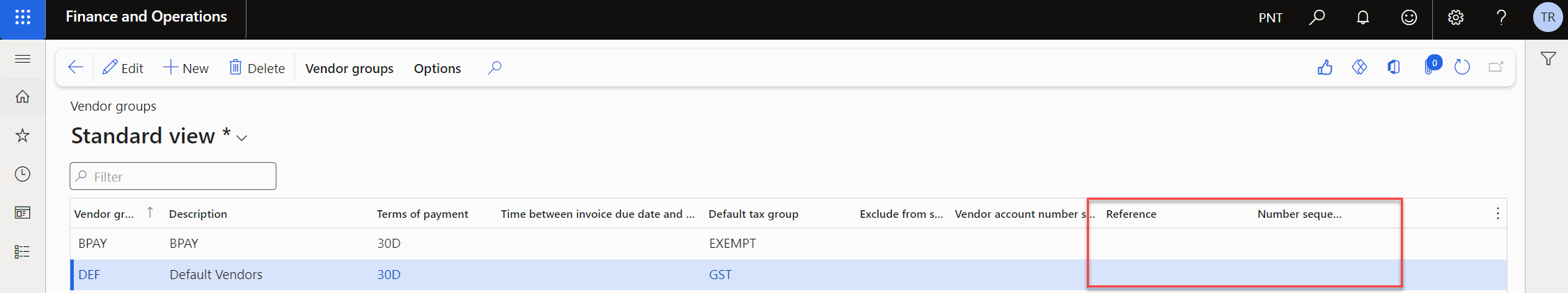Open Modules list icon in the sidebar
The height and width of the screenshot is (293, 1568).
[x=22, y=252]
